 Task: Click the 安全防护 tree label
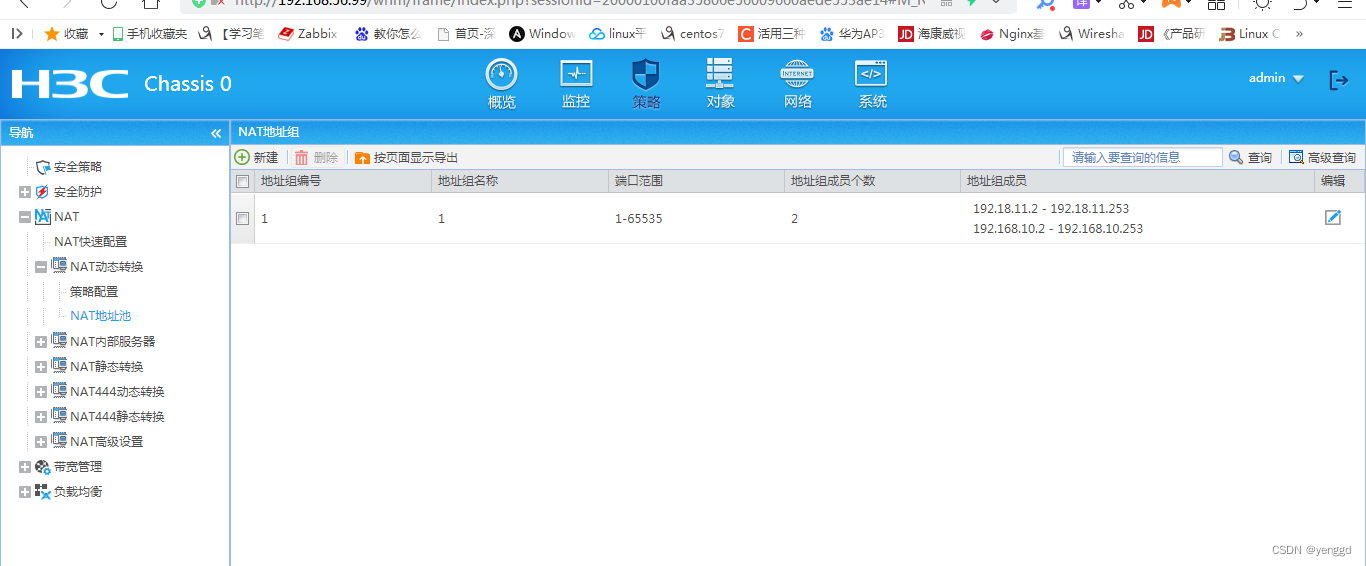(x=78, y=192)
